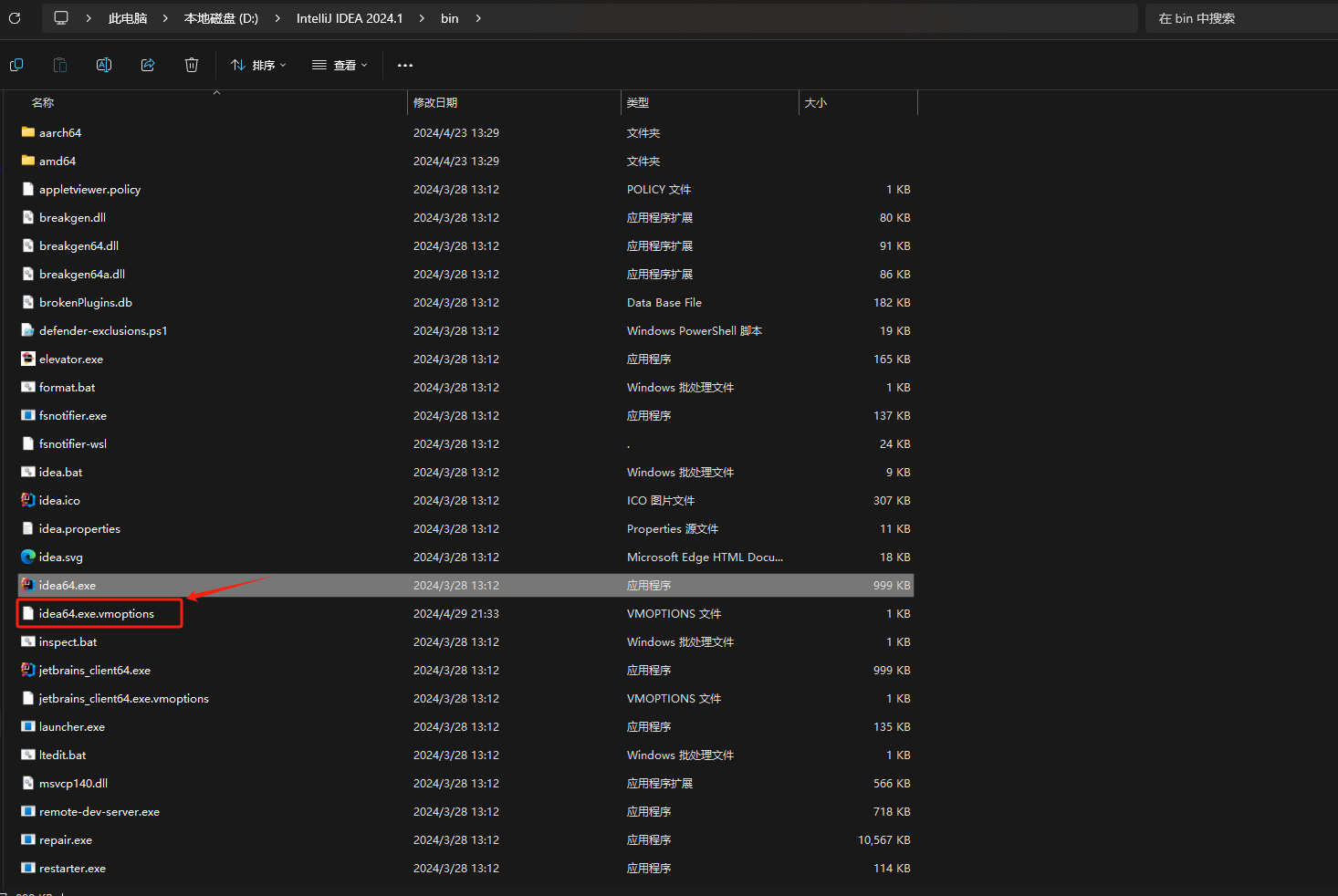This screenshot has height=896, width=1338.
Task: Select file idea64.exe.vmoptions
Action: pos(97,613)
